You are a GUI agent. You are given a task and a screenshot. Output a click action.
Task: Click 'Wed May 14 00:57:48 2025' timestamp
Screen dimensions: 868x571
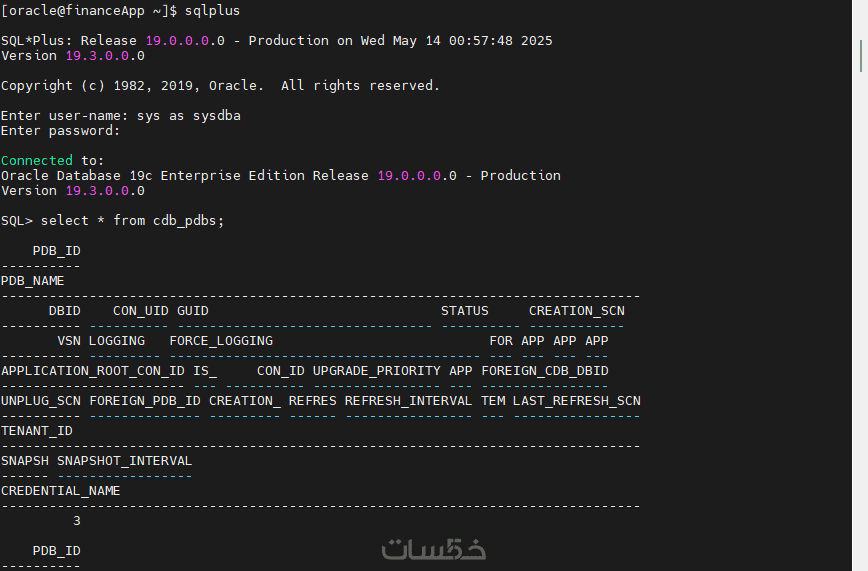pos(456,41)
